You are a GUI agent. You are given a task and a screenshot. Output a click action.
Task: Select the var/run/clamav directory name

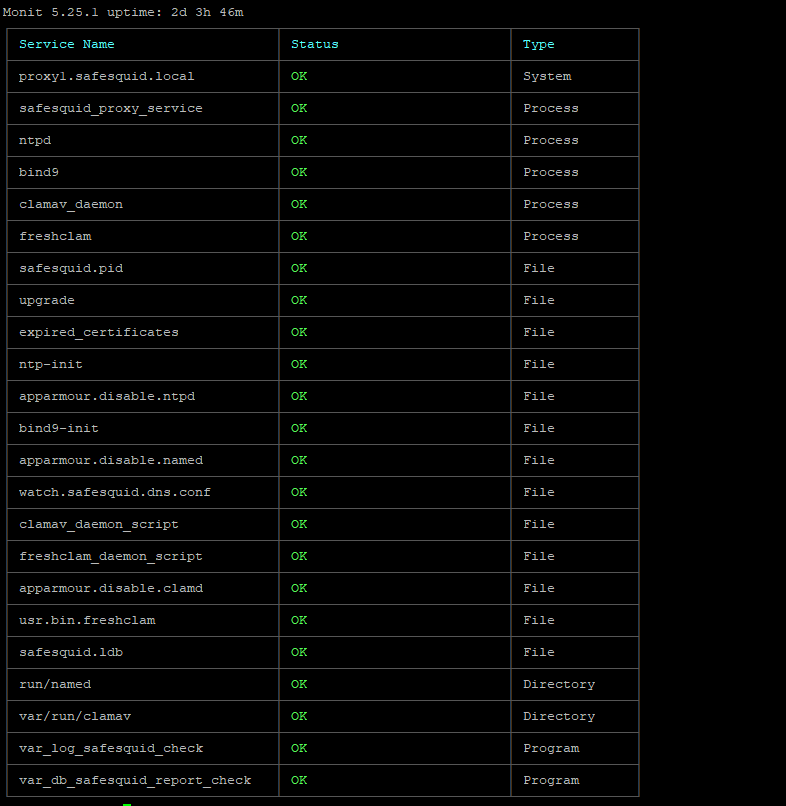[75, 717]
